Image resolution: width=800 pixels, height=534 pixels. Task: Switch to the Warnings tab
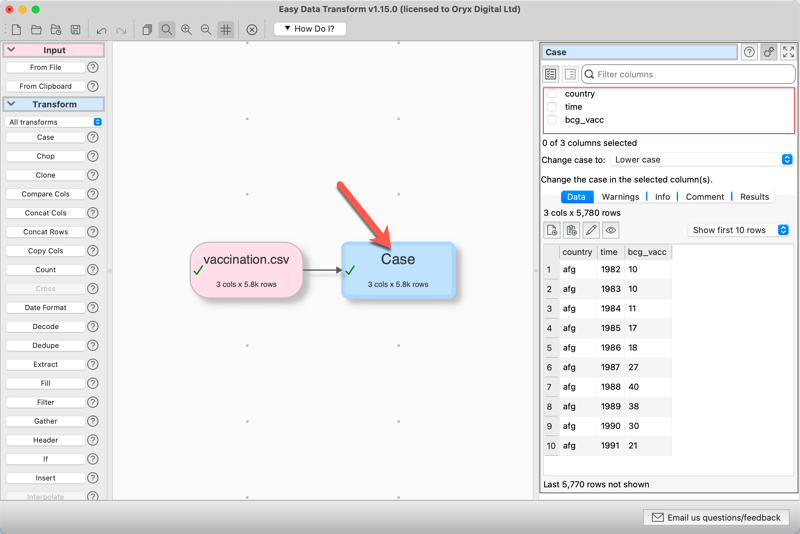tap(620, 197)
